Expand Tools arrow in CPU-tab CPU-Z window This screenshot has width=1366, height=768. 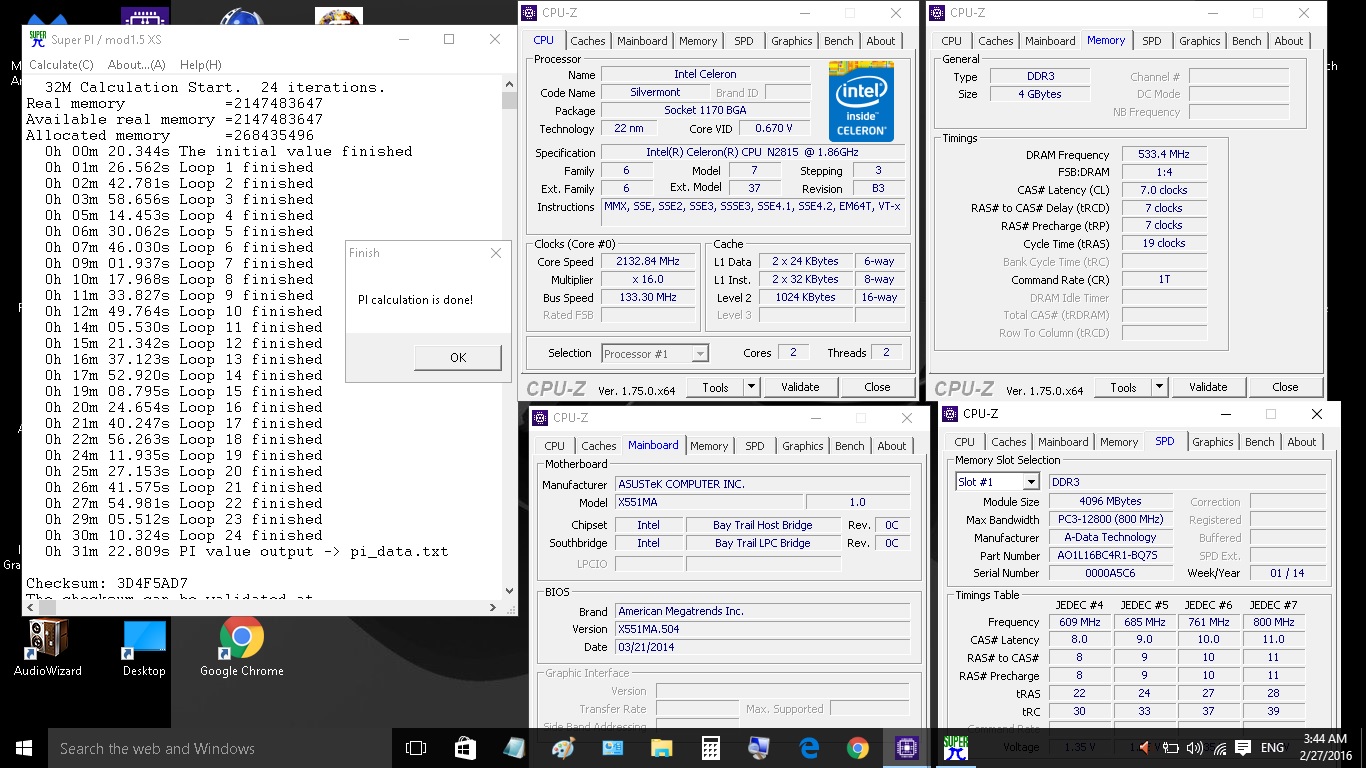pos(752,387)
